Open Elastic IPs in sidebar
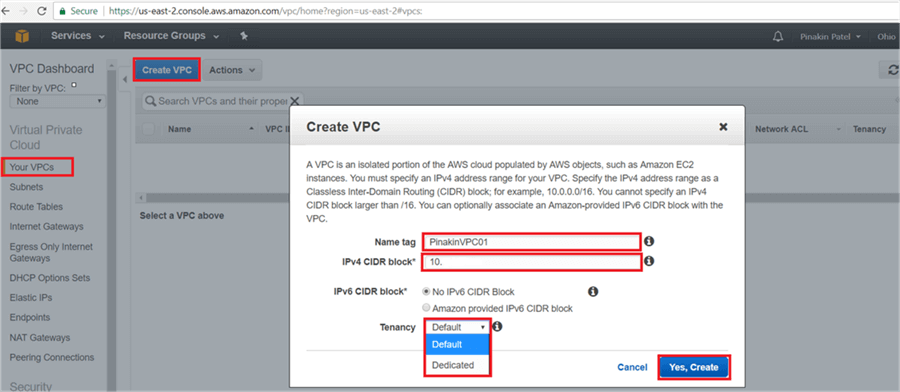This screenshot has height=392, width=900. [x=31, y=298]
